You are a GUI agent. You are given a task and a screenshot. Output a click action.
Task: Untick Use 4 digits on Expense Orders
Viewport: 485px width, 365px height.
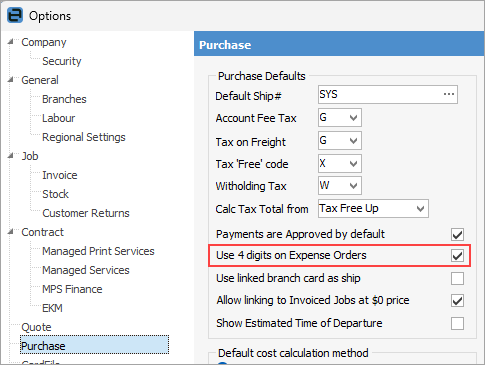[x=457, y=256]
